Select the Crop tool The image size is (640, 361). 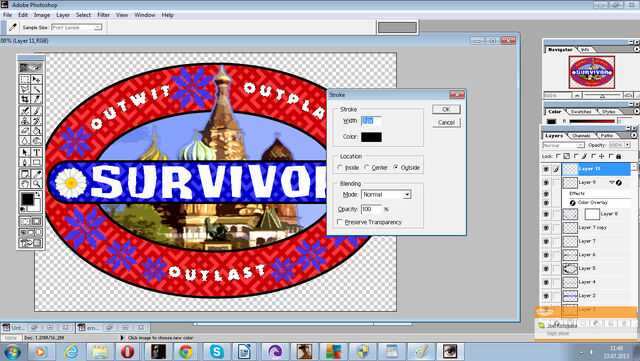(x=25, y=99)
